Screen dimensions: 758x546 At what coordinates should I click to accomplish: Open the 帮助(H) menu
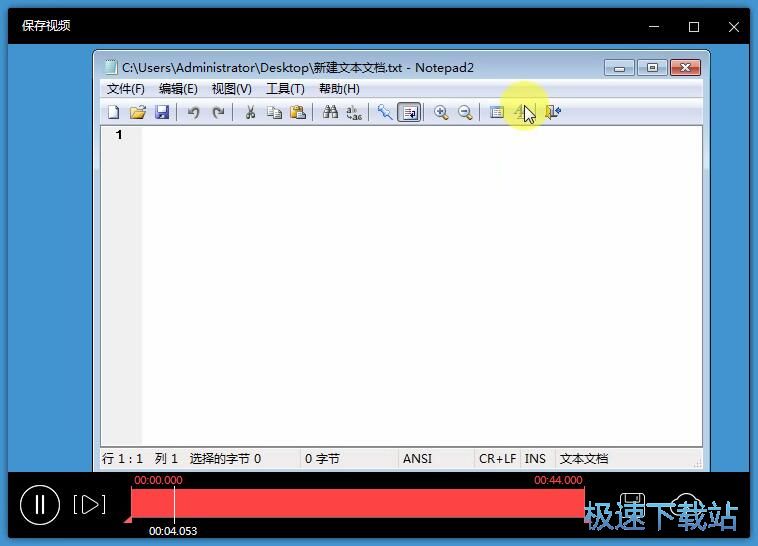click(x=339, y=89)
